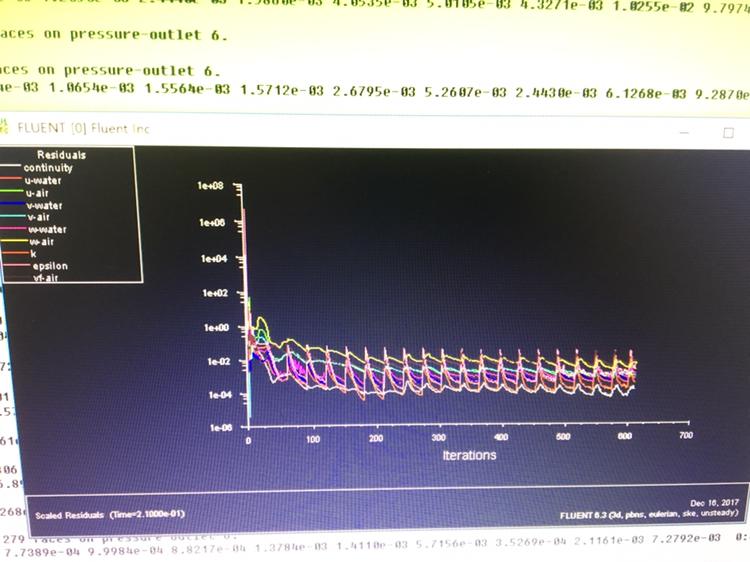Click the 2.6795e-03 console value
Image resolution: width=750 pixels, height=562 pixels.
374,91
